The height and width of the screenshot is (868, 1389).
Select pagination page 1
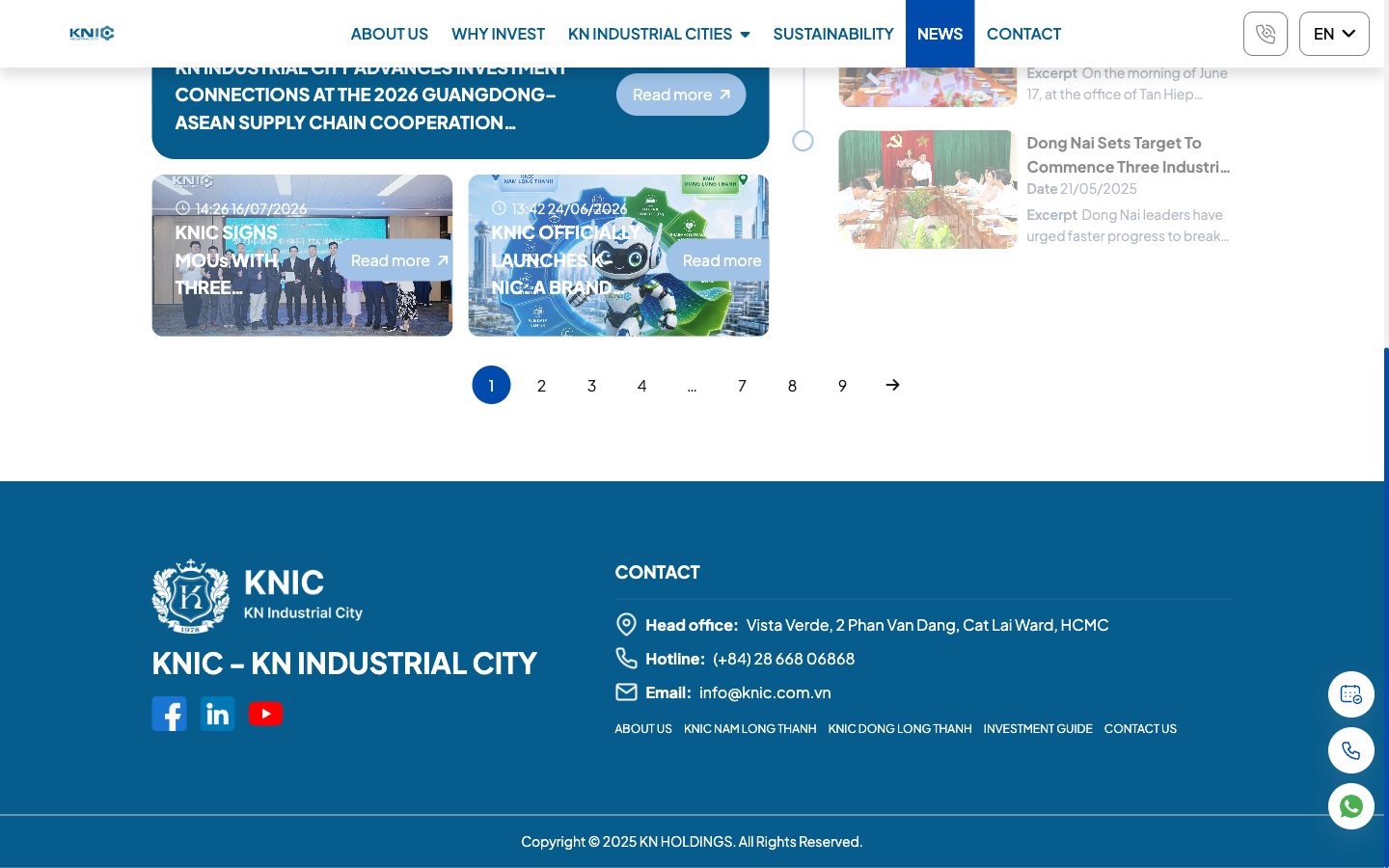pyautogui.click(x=491, y=385)
